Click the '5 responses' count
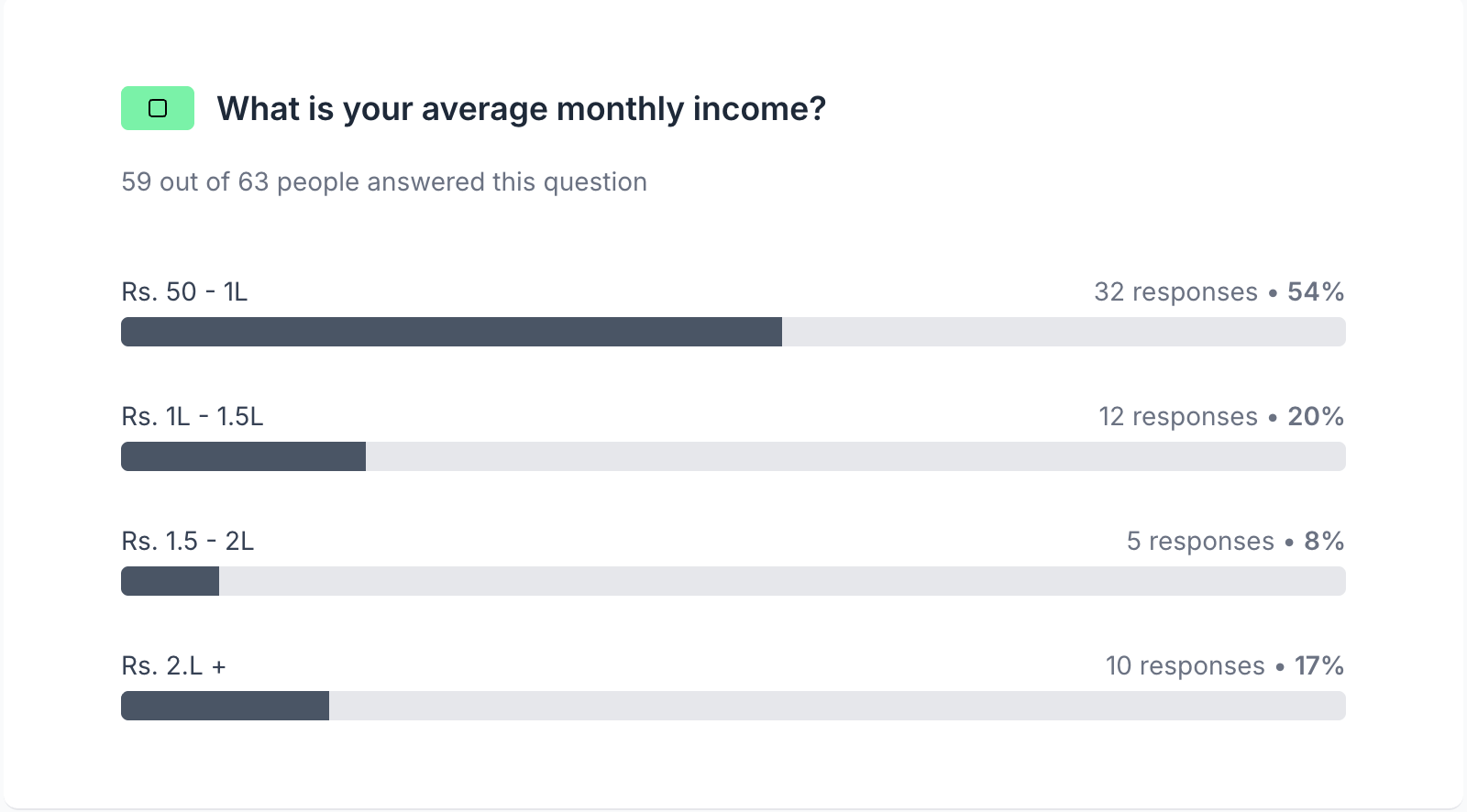 point(1200,541)
